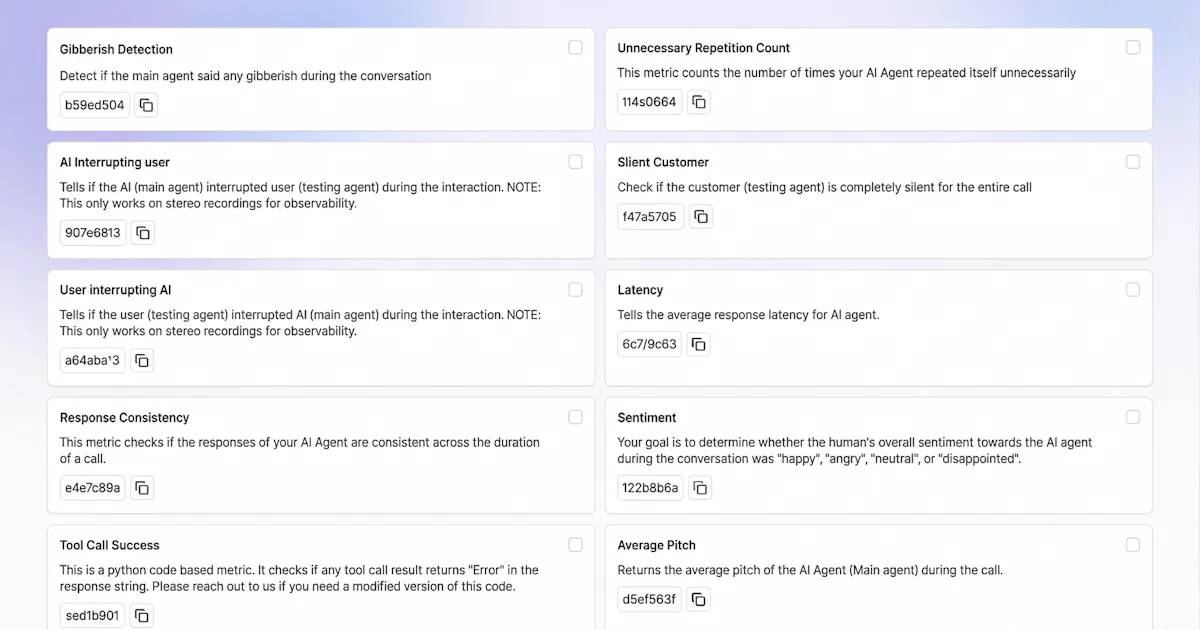Copy the Tool Call Success metric ID
The width and height of the screenshot is (1200, 630).
click(x=141, y=616)
